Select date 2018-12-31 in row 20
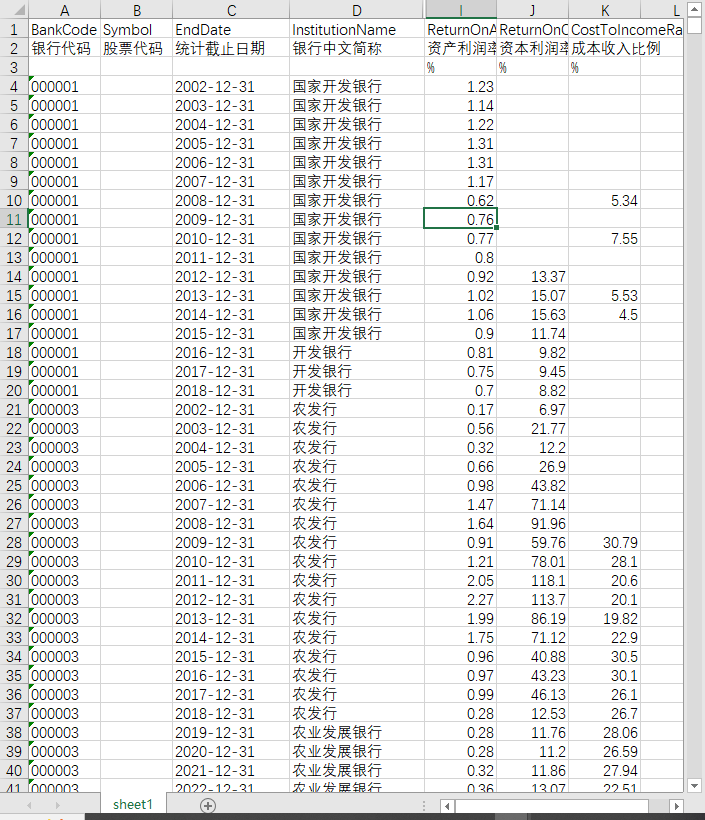This screenshot has width=705, height=820. pyautogui.click(x=231, y=390)
